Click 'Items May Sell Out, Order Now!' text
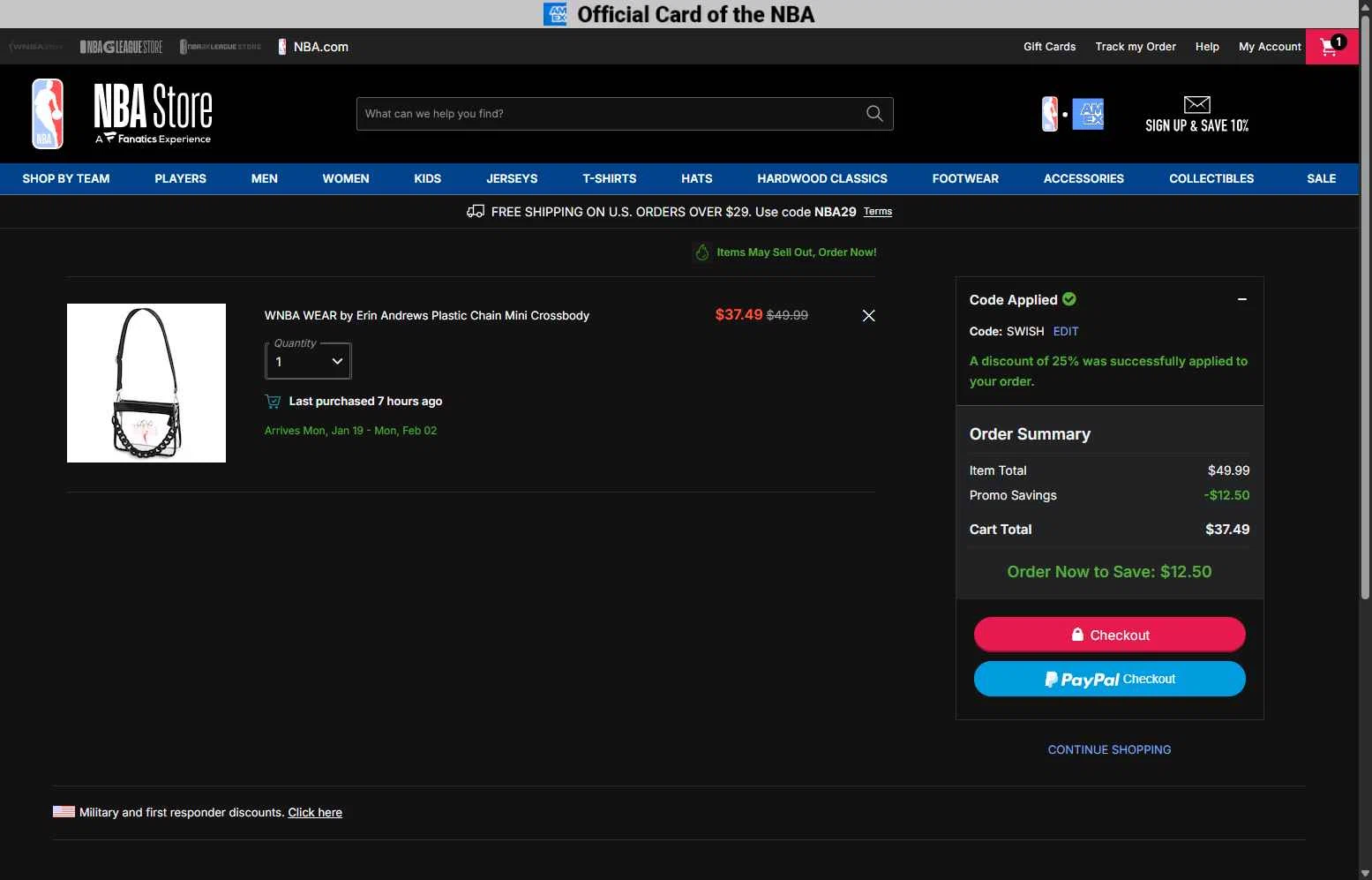This screenshot has height=880, width=1372. (x=797, y=252)
